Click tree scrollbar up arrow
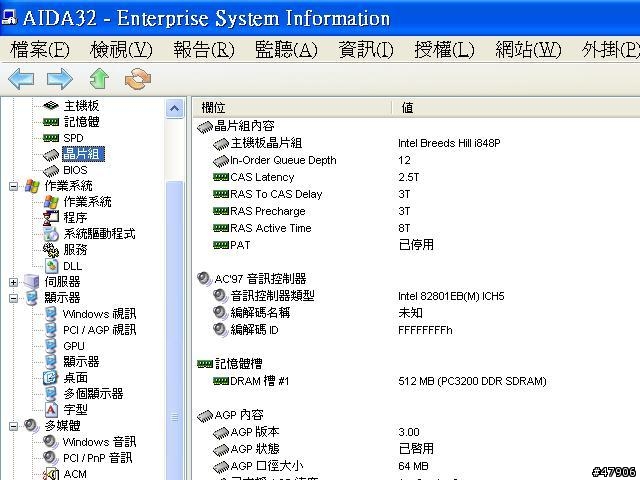The height and width of the screenshot is (480, 640). [174, 109]
